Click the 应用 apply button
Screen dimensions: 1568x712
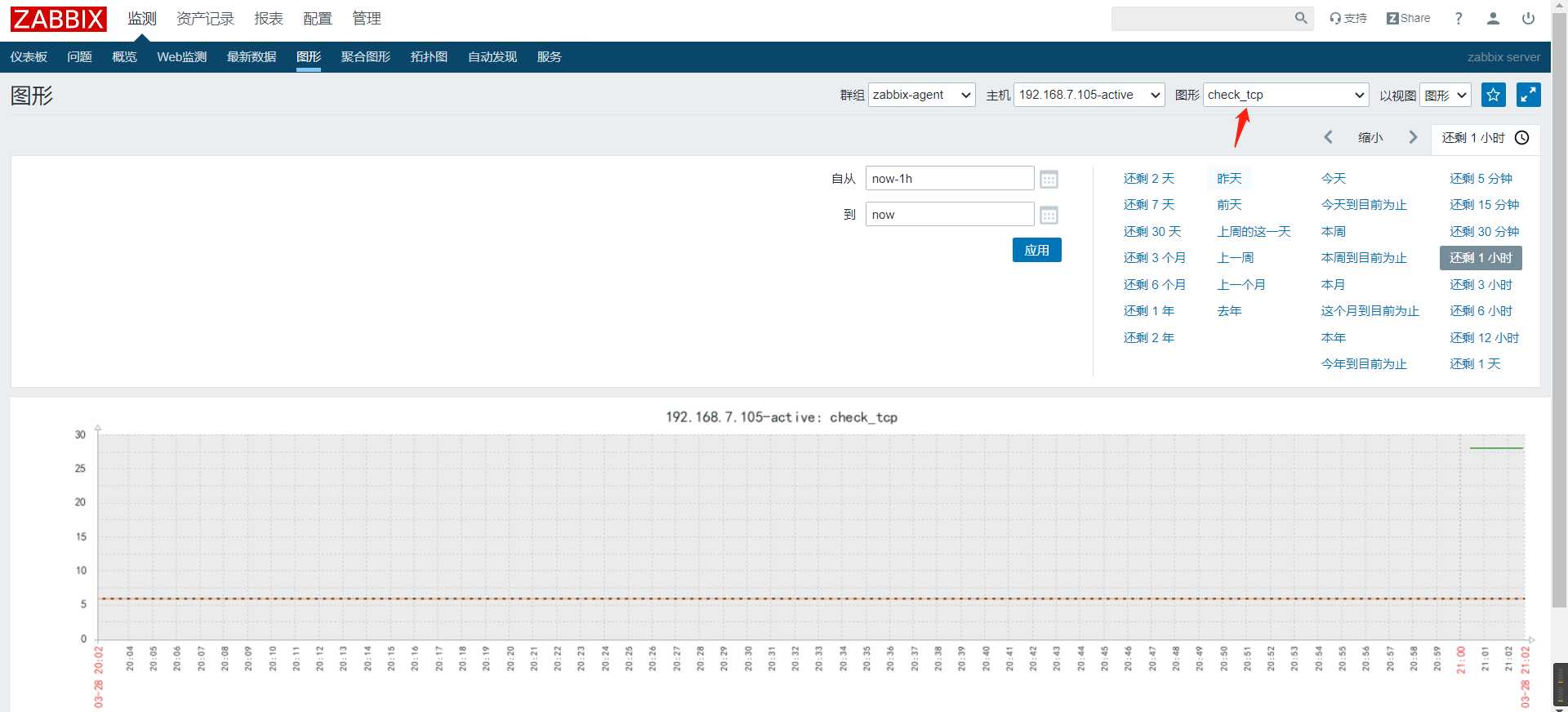(1037, 250)
